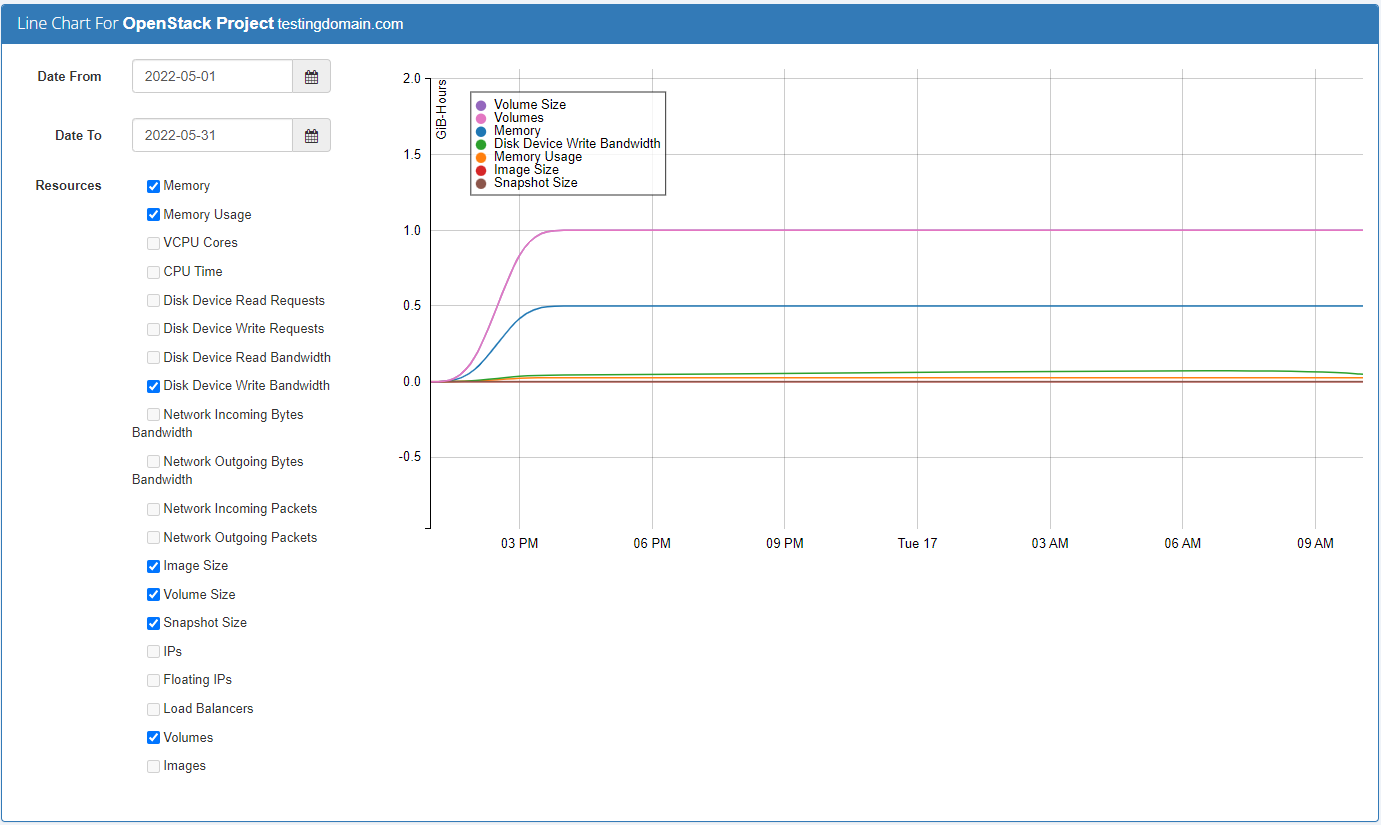Enable the CPU Time checkbox
Image resolution: width=1381 pixels, height=825 pixels.
pyautogui.click(x=153, y=272)
